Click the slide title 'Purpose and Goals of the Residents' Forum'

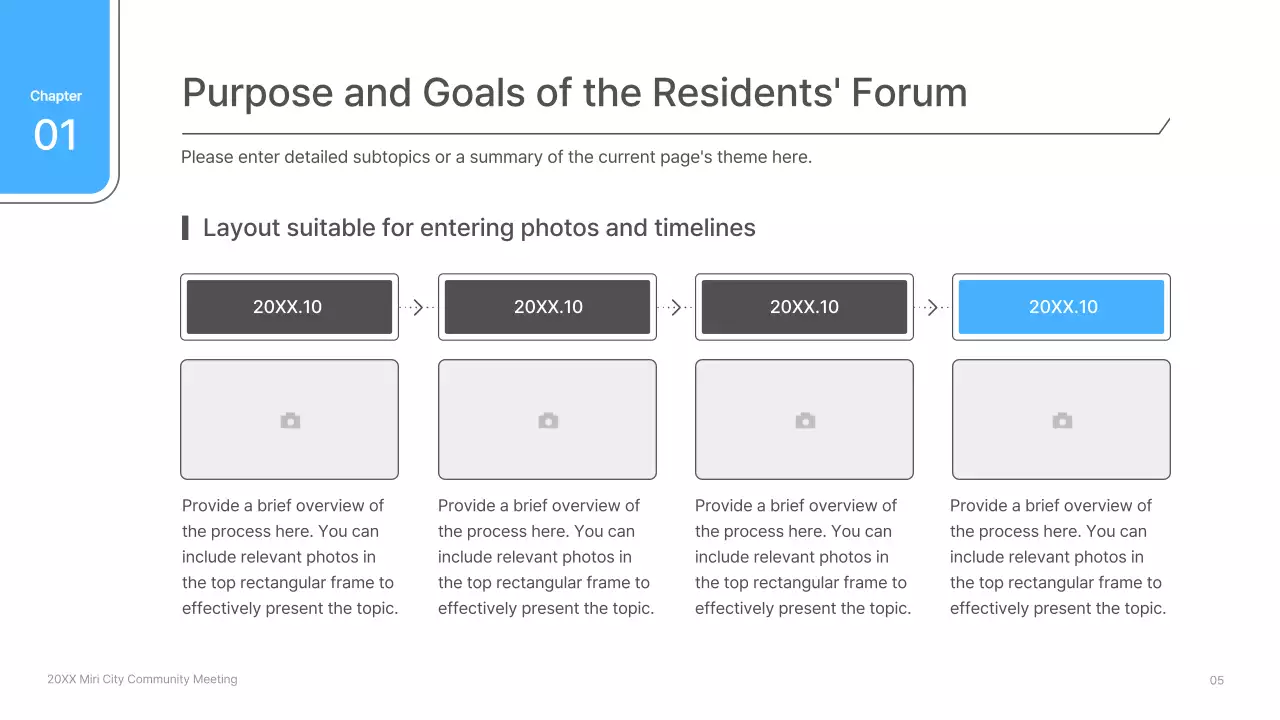point(574,93)
